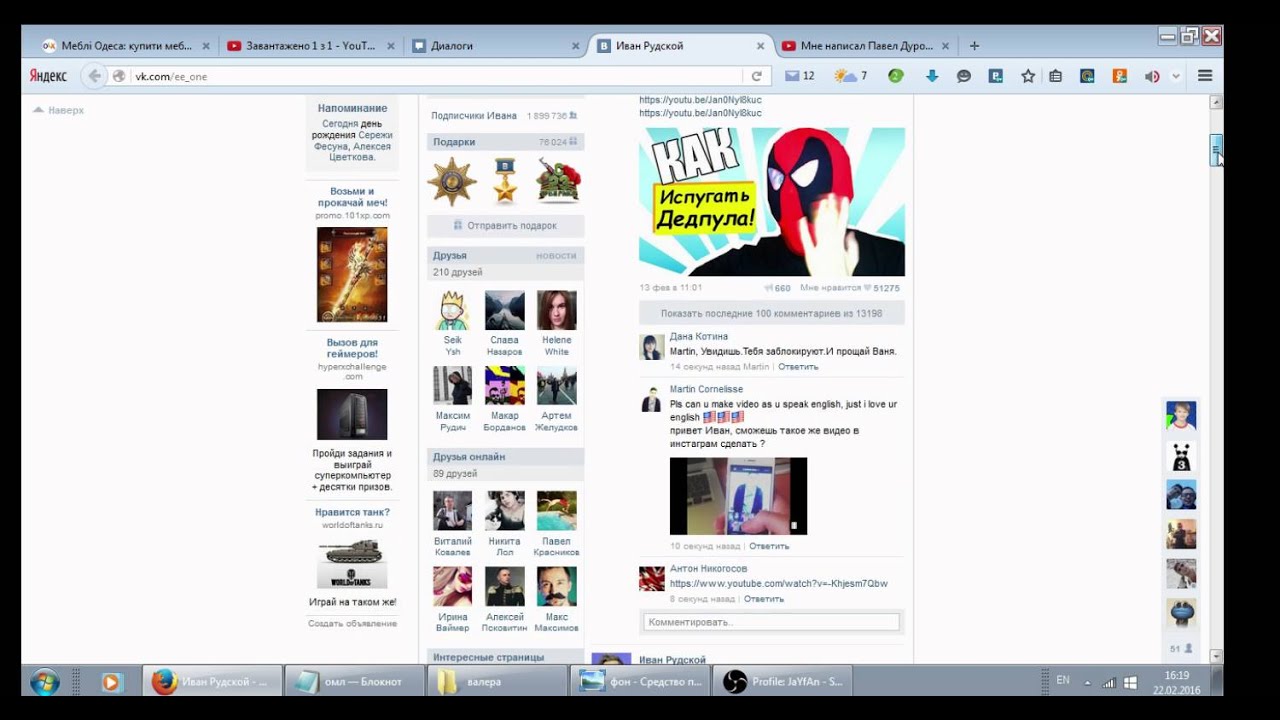Open Дана Котина's profile name
Image resolution: width=1280 pixels, height=720 pixels.
click(699, 337)
